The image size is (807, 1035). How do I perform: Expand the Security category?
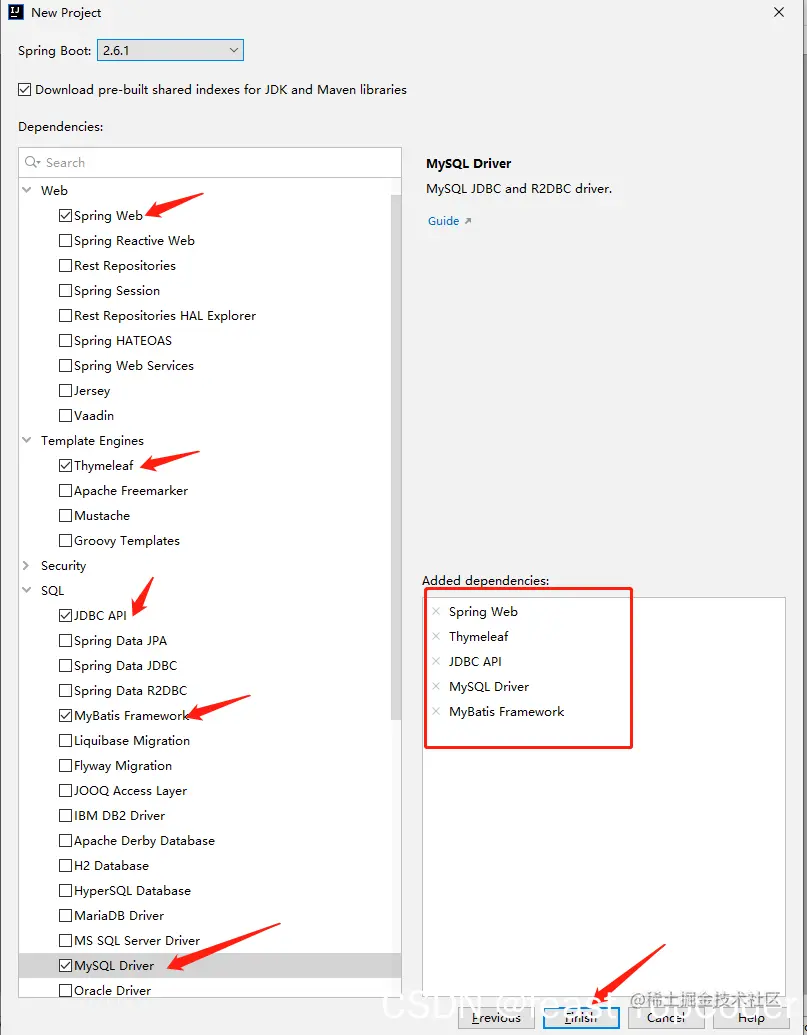(x=27, y=566)
